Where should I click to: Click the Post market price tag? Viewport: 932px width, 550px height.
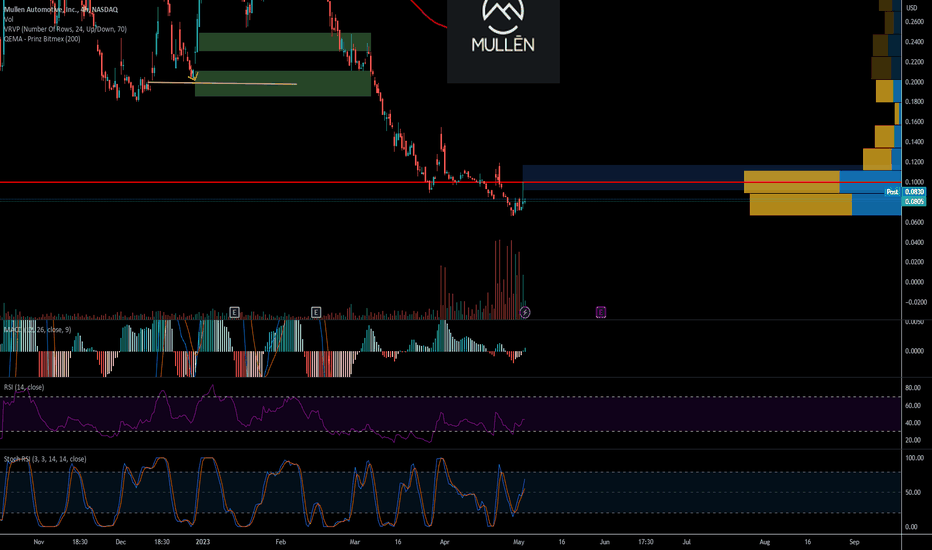pos(892,192)
